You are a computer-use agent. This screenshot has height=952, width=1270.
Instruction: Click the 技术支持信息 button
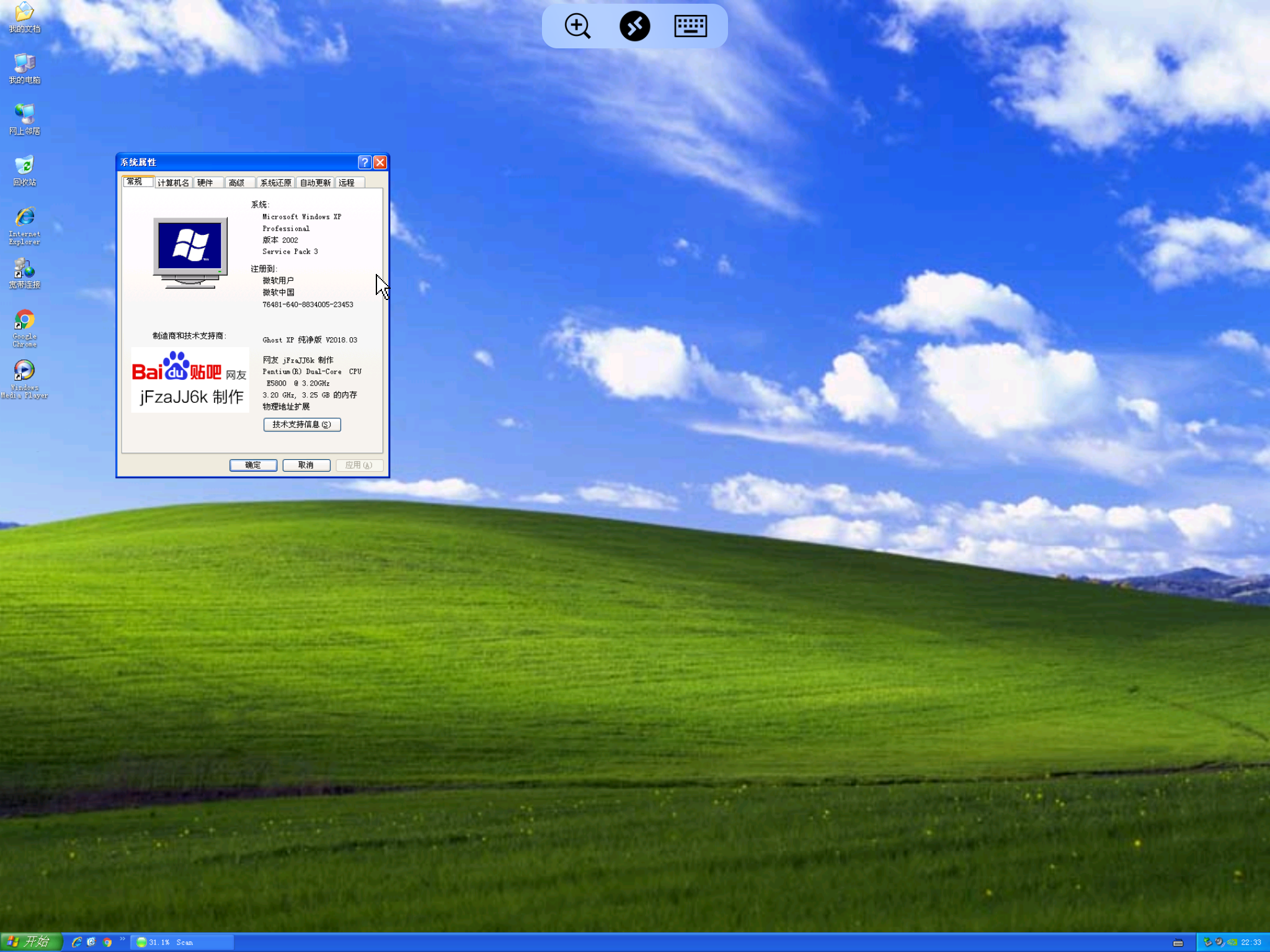tap(302, 425)
